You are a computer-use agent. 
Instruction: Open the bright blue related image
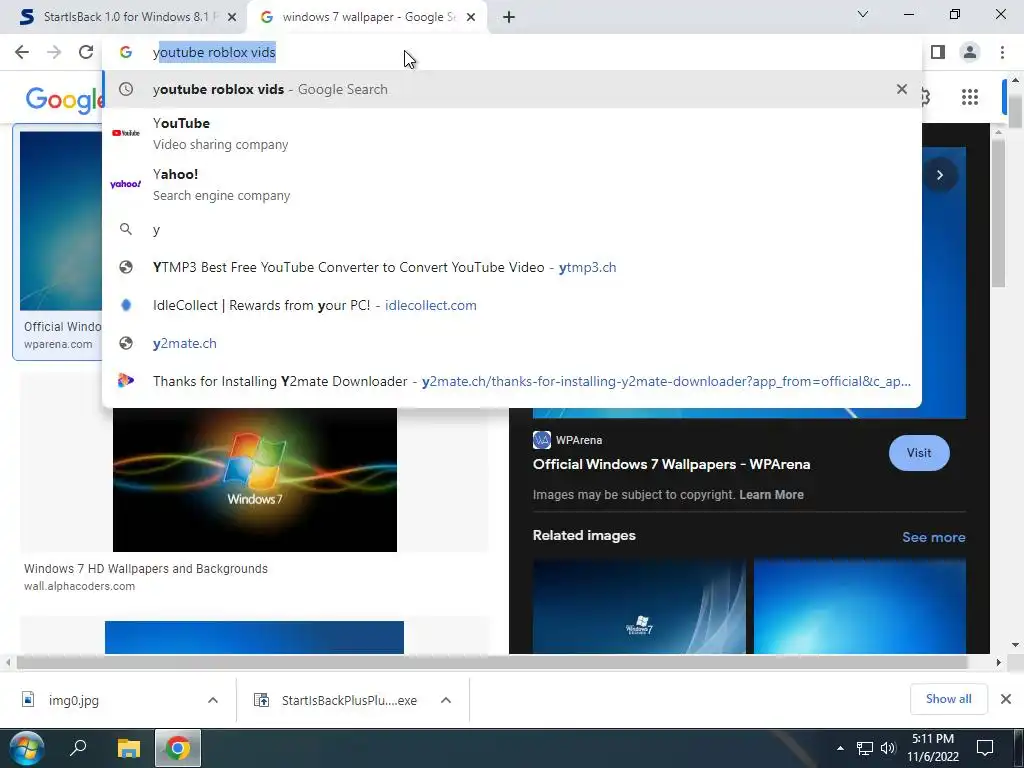click(x=859, y=605)
